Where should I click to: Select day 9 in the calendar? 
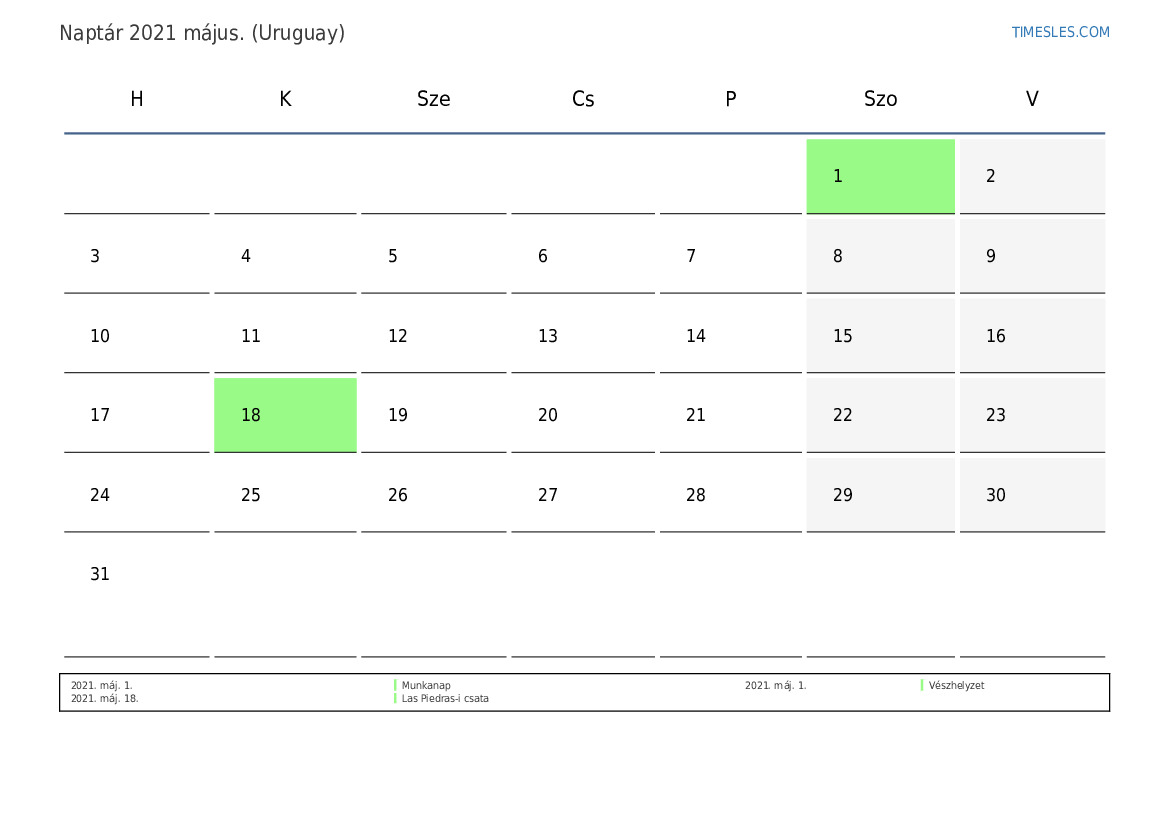(1032, 256)
